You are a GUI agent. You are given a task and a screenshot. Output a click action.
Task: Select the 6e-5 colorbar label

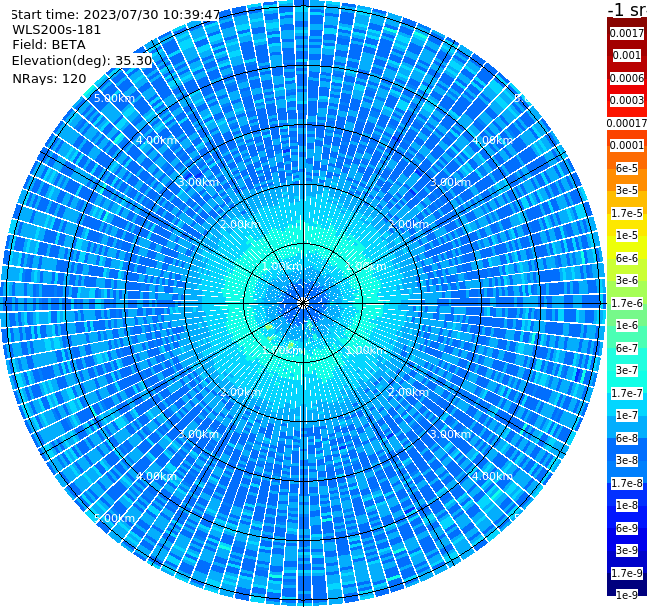(627, 168)
